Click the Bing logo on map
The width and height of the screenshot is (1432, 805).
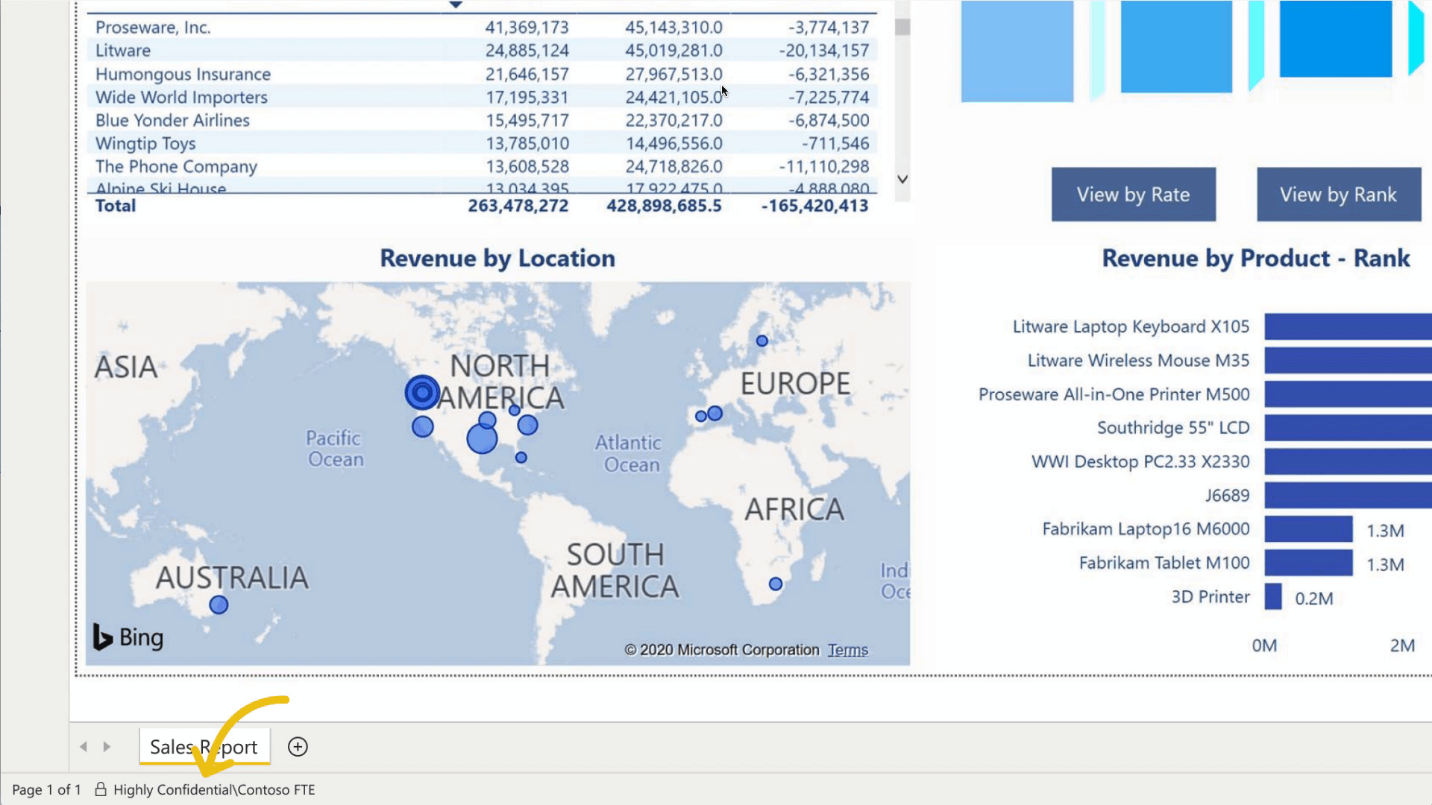(x=128, y=637)
